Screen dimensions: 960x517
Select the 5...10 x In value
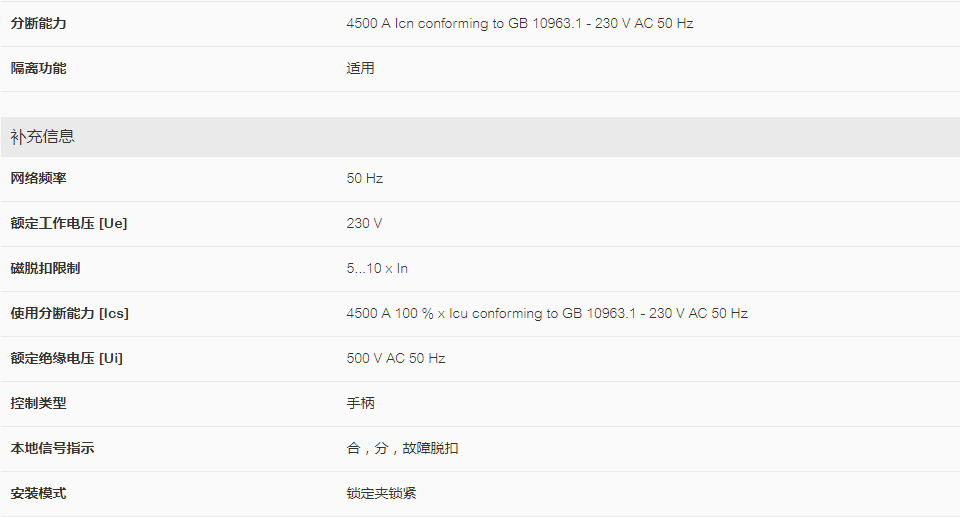click(377, 268)
